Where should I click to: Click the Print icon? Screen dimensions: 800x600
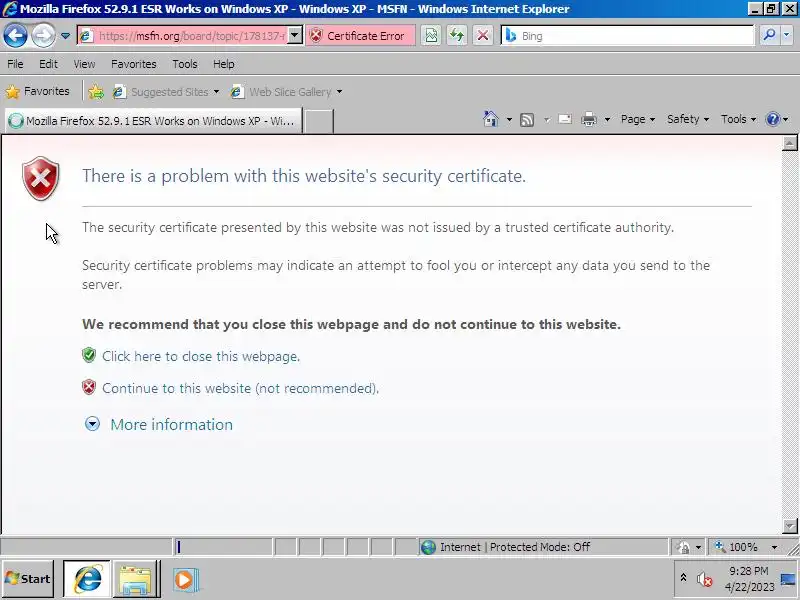[589, 119]
